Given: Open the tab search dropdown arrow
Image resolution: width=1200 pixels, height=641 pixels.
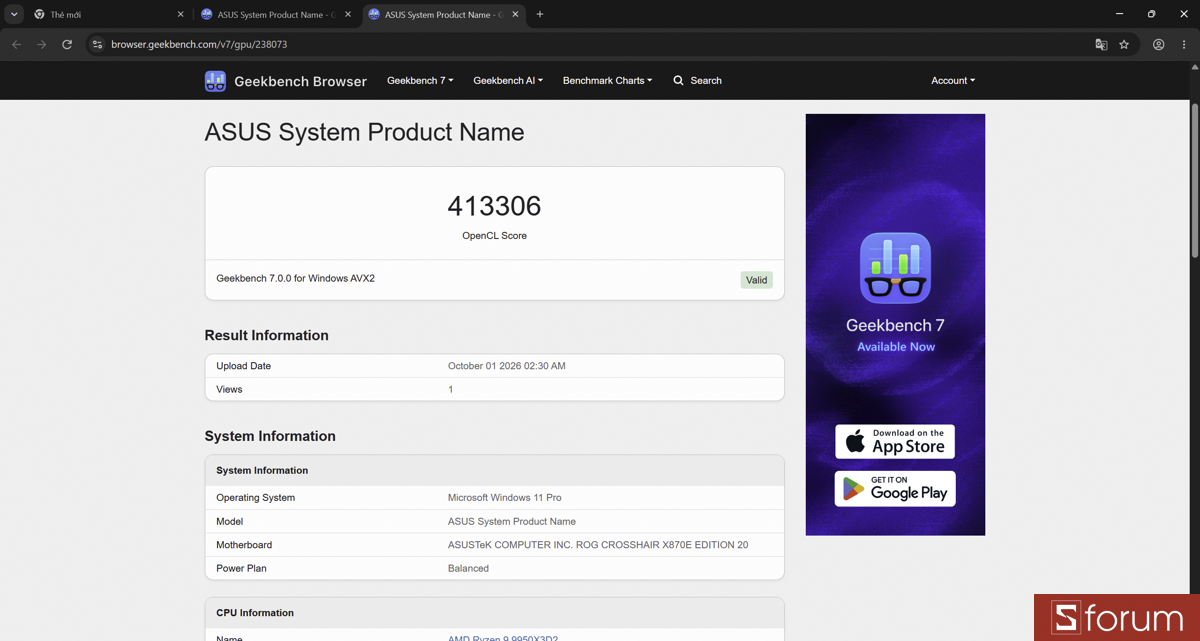Looking at the screenshot, I should tap(14, 14).
